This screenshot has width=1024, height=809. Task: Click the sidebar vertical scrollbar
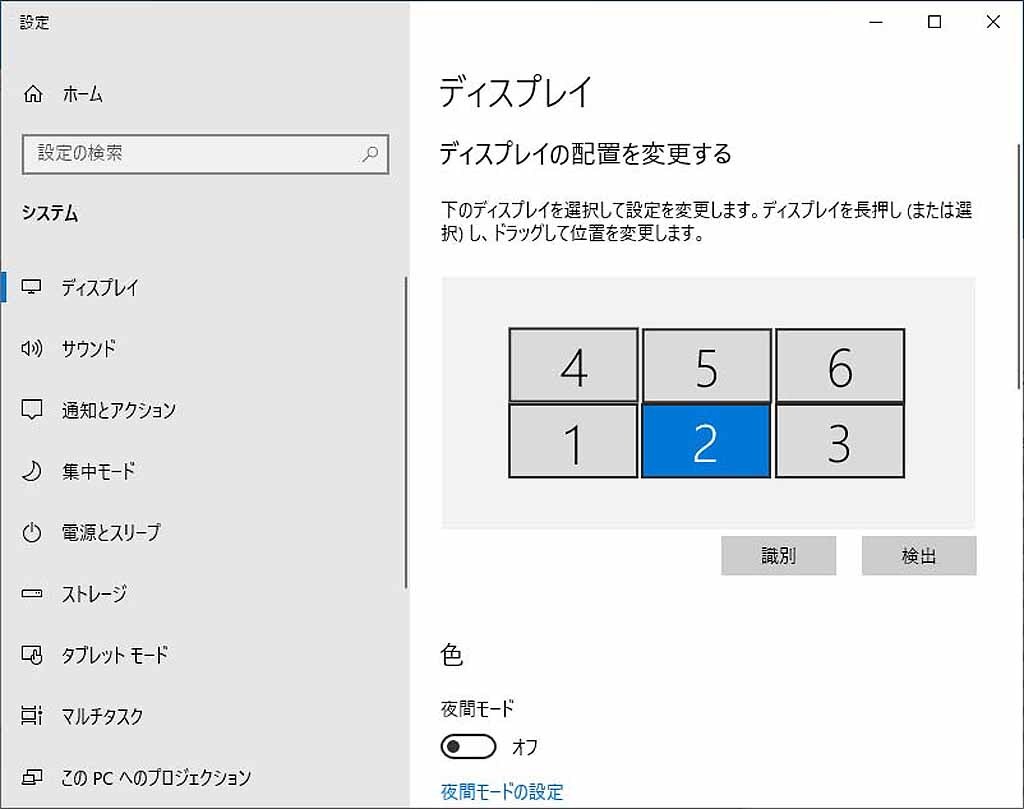point(406,432)
